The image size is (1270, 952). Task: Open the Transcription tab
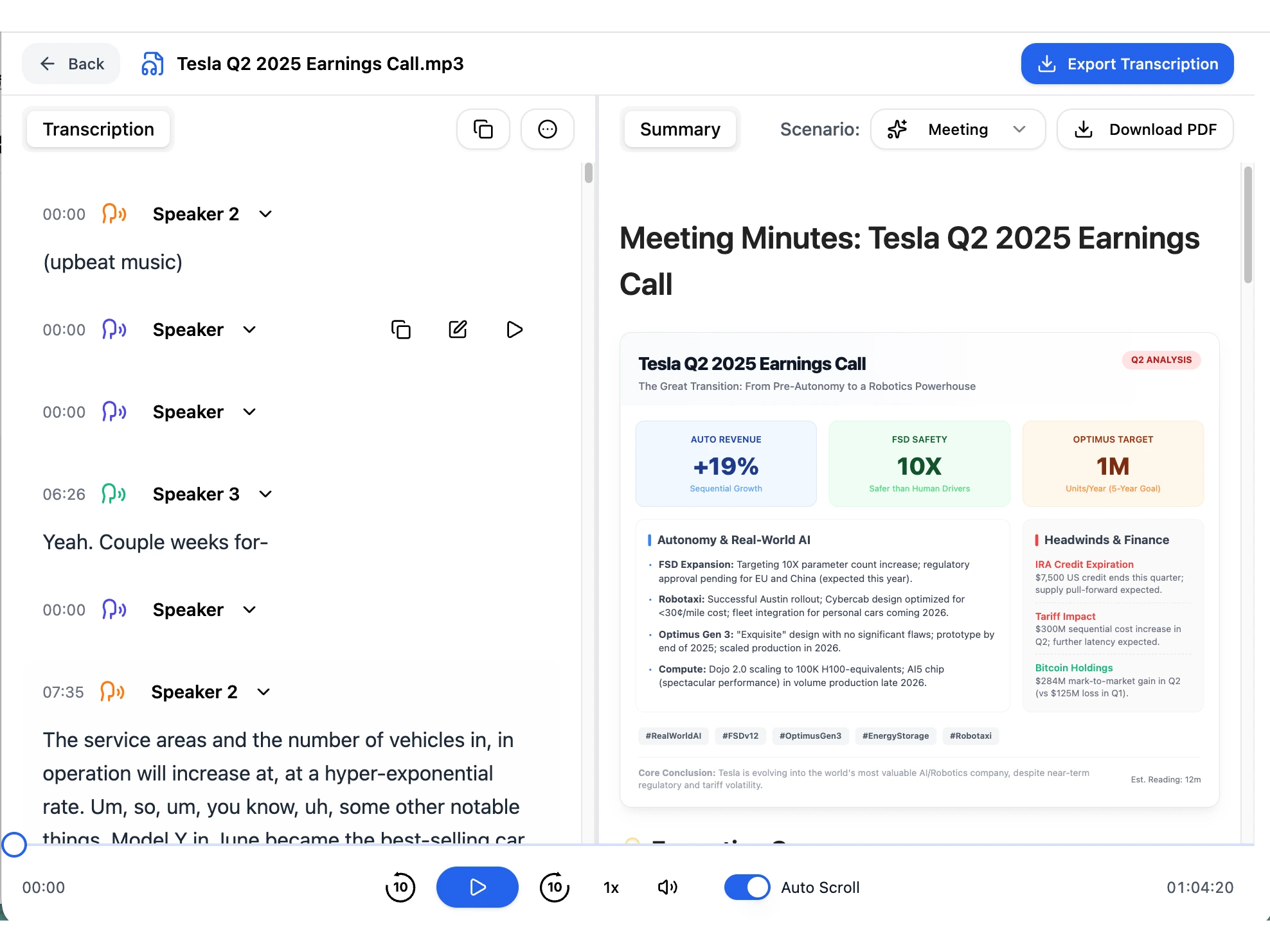coord(98,129)
